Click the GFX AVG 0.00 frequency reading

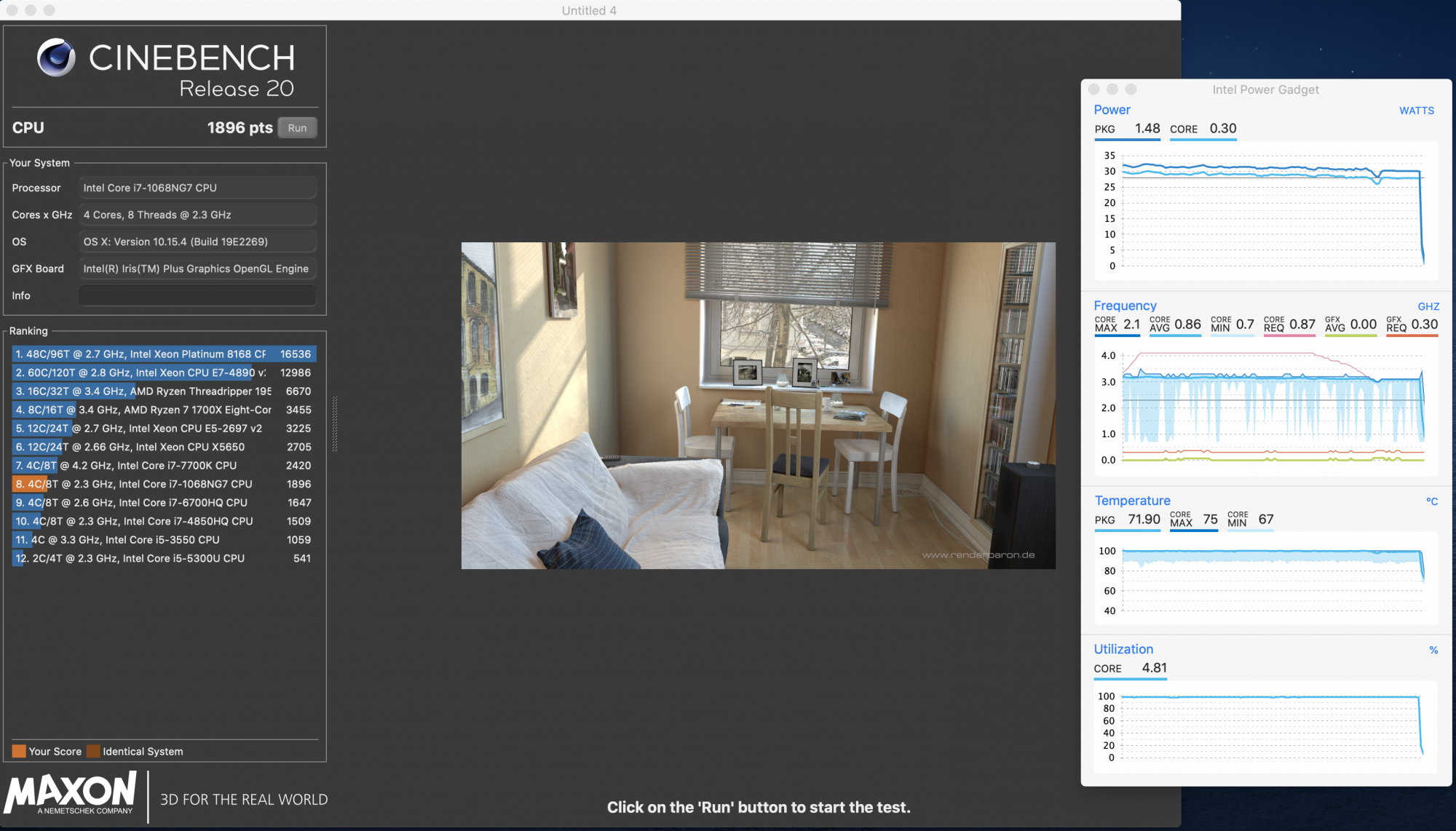pos(1350,325)
